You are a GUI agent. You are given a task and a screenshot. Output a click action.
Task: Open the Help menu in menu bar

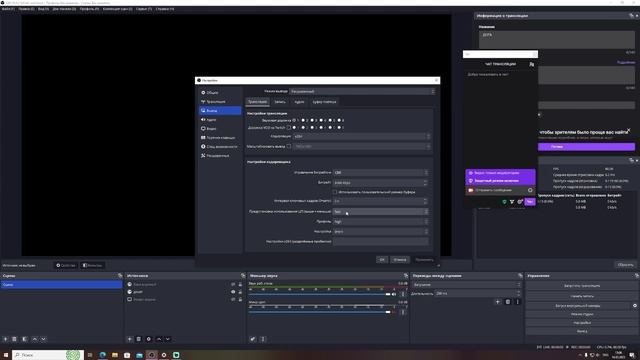(164, 9)
